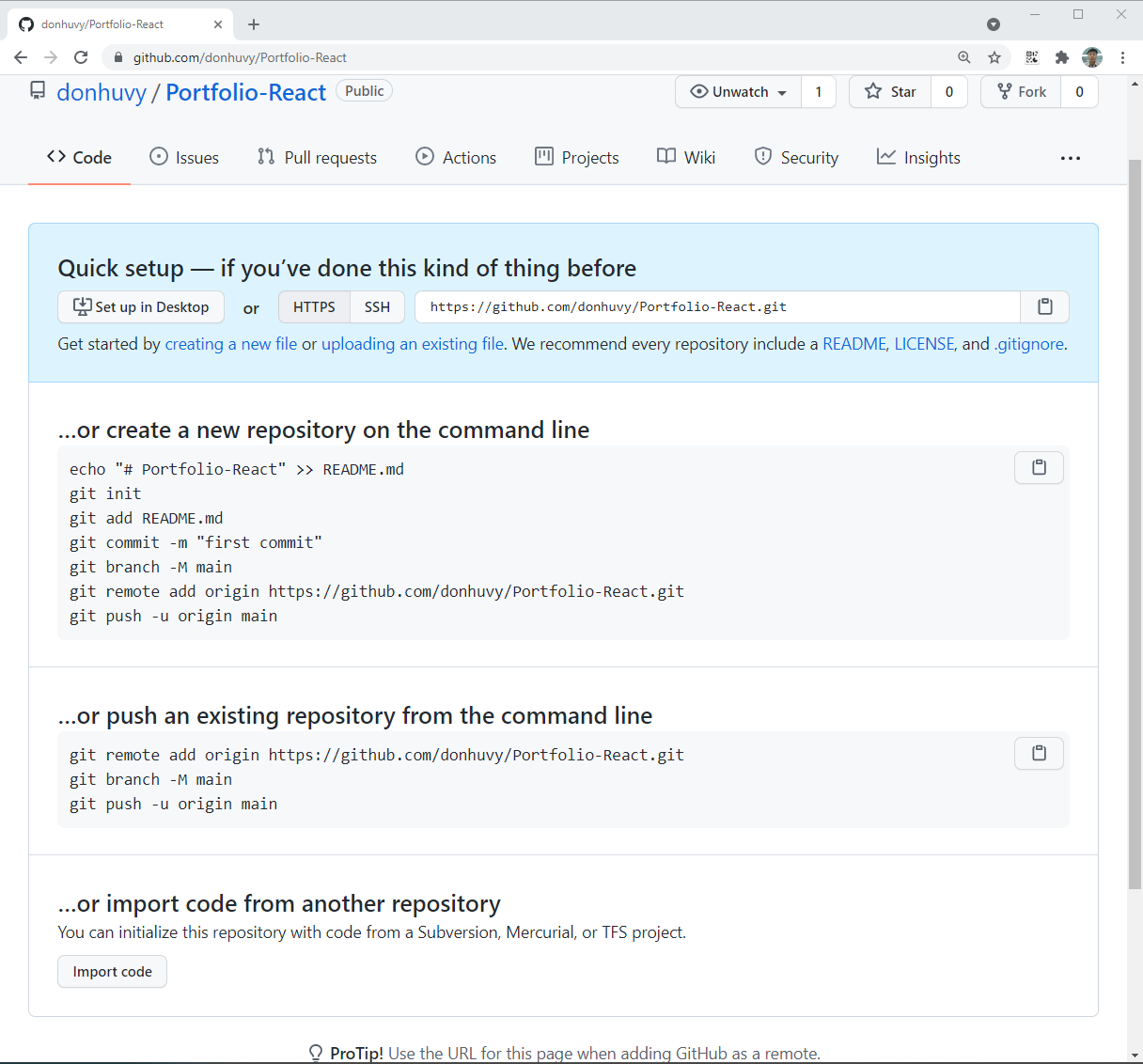Click the browser forward arrow
This screenshot has width=1143, height=1064.
(51, 57)
